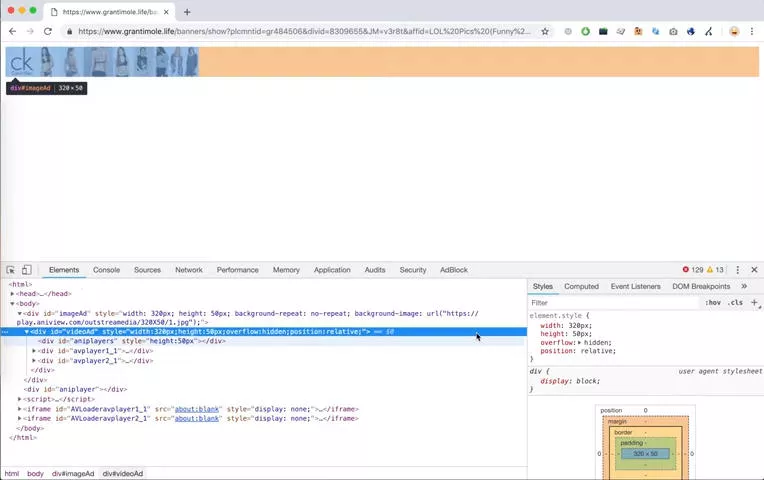764x480 pixels.
Task: Collapse the div imageAd node
Action: pyautogui.click(x=19, y=313)
